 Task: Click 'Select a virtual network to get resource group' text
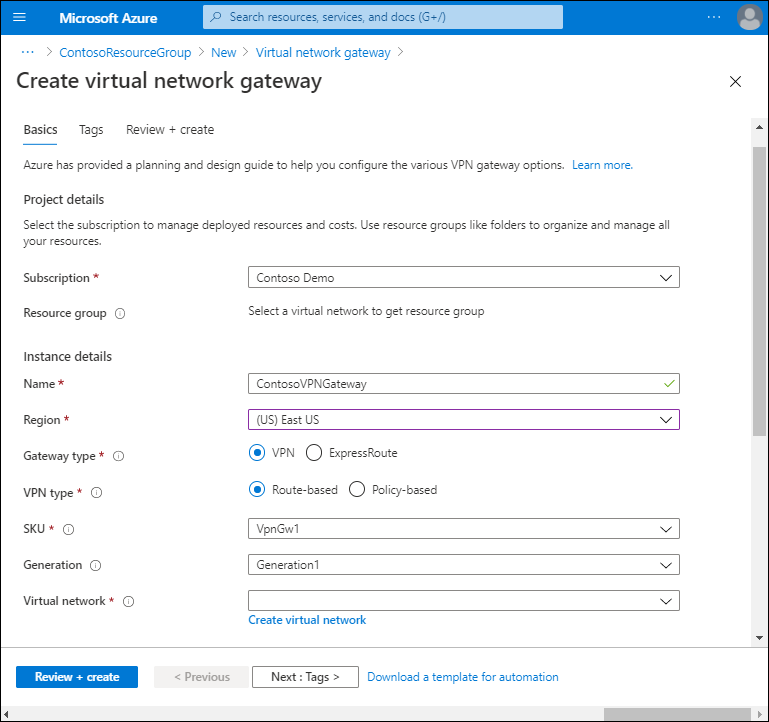(366, 311)
